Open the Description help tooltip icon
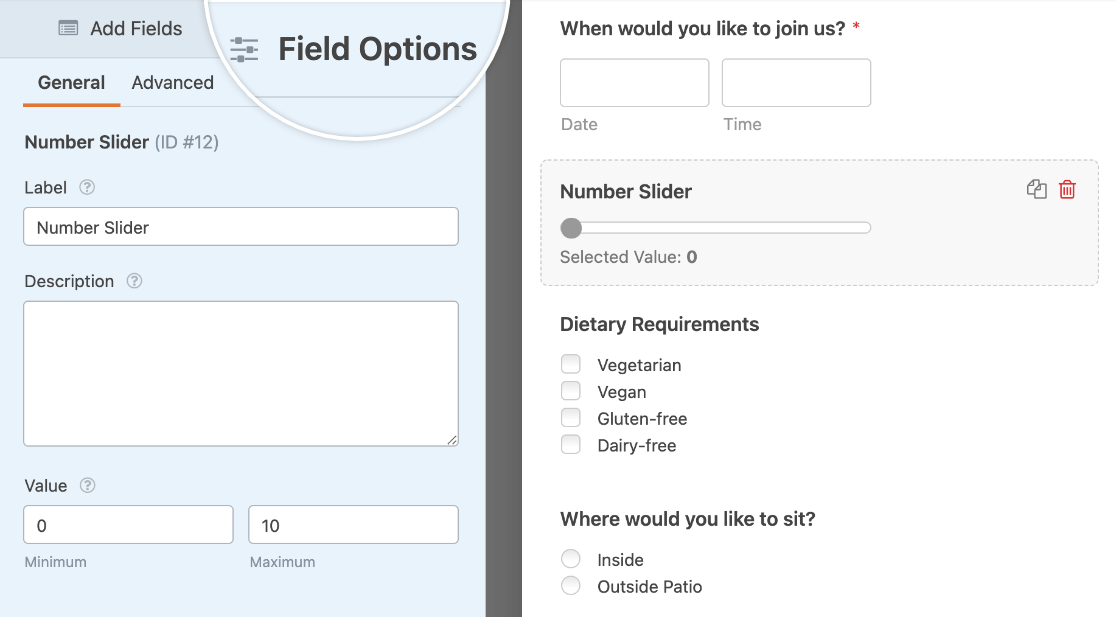This screenshot has height=617, width=1116. (x=134, y=281)
